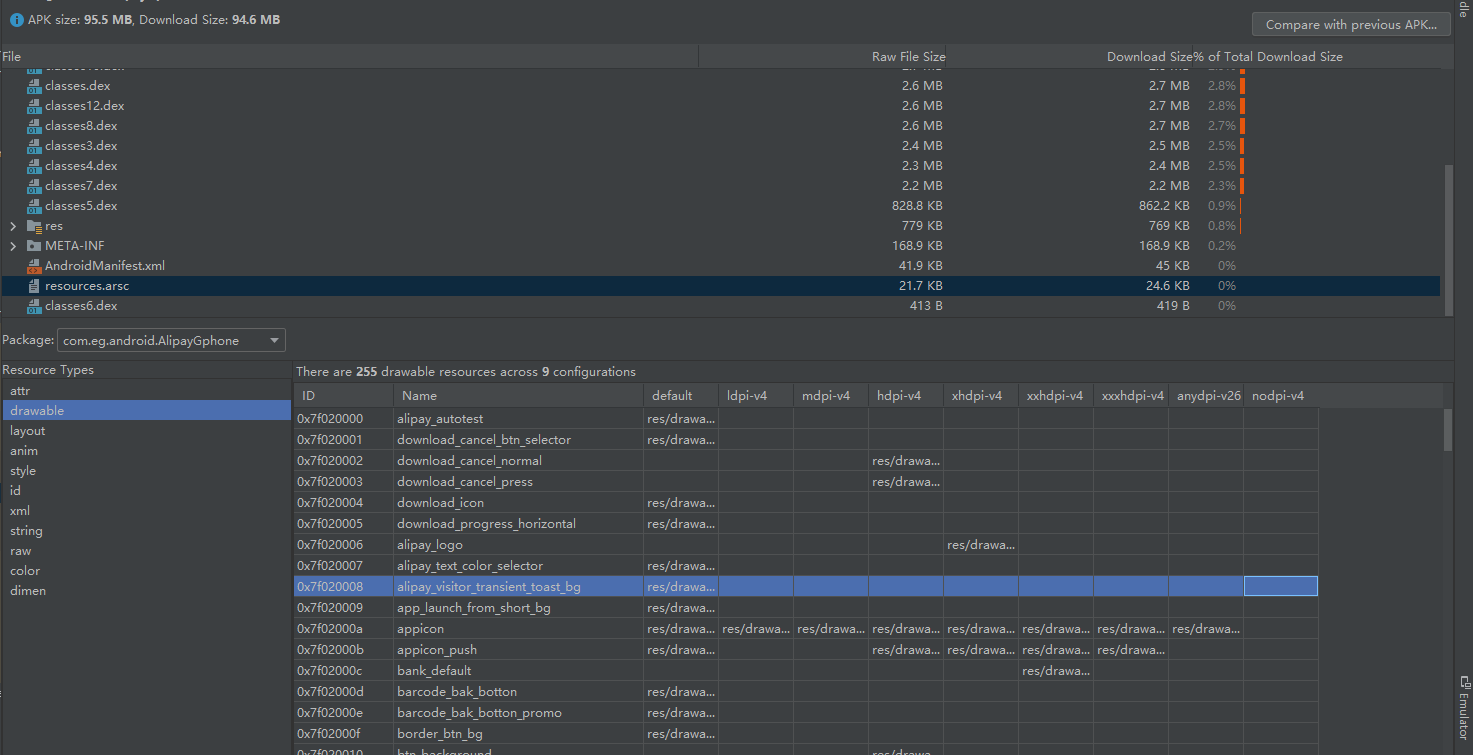
Task: Click the resources.arsc file icon
Action: (x=34, y=286)
